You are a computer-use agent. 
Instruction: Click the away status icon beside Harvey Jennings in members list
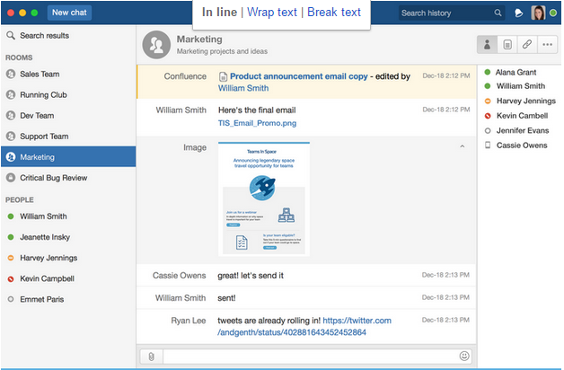click(487, 101)
